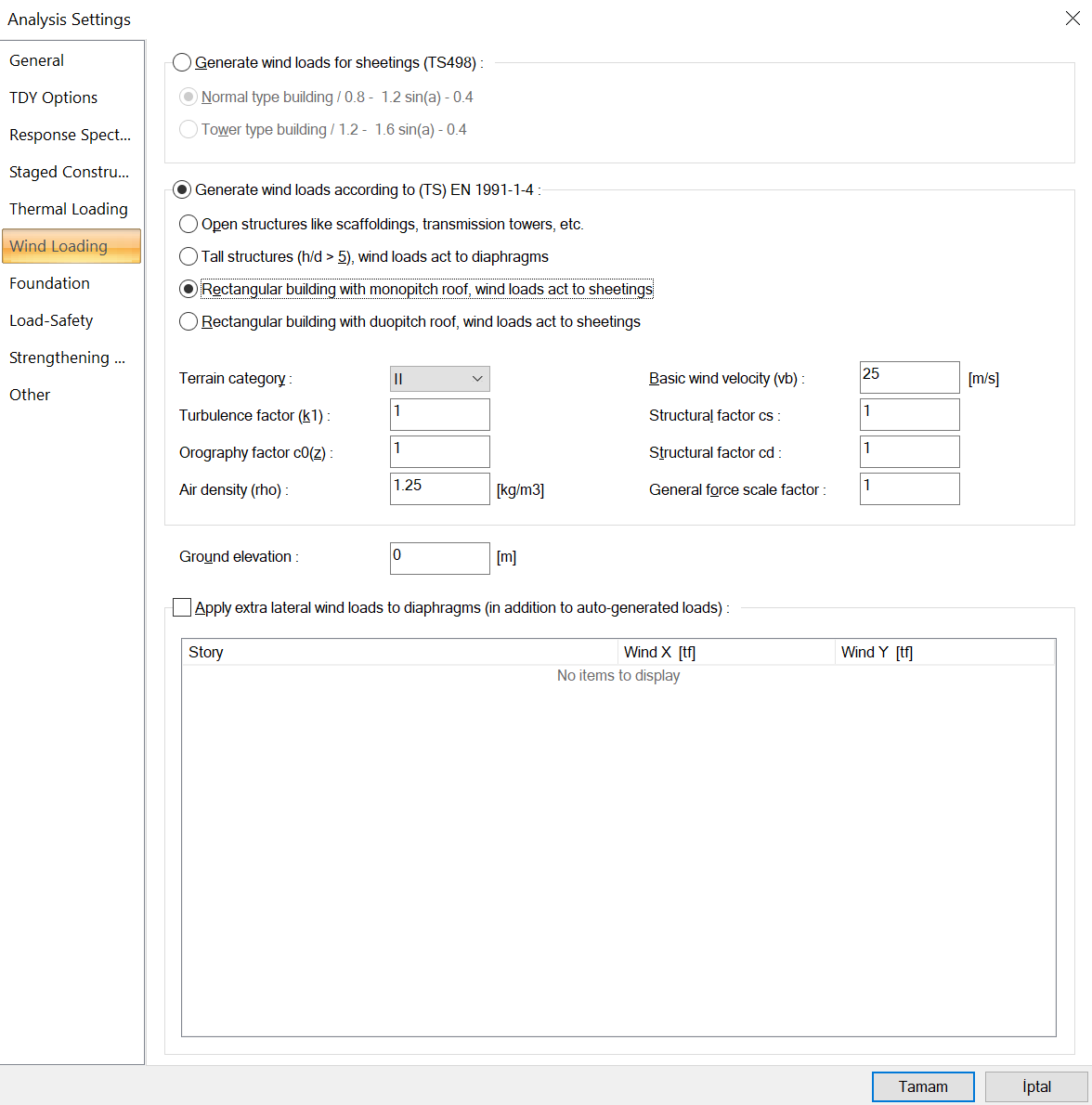The image size is (1092, 1105).
Task: Click the Structural factor cs field
Action: tap(909, 414)
